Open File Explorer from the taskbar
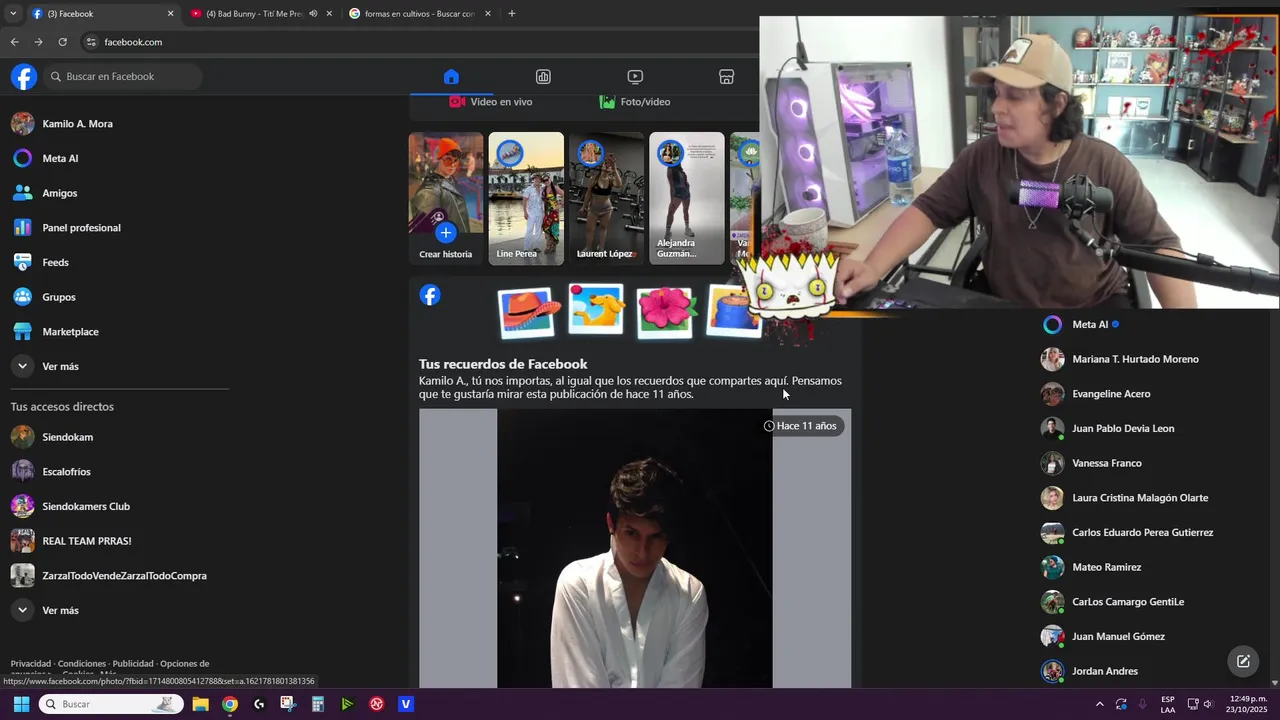Viewport: 1280px width, 720px height. (200, 704)
